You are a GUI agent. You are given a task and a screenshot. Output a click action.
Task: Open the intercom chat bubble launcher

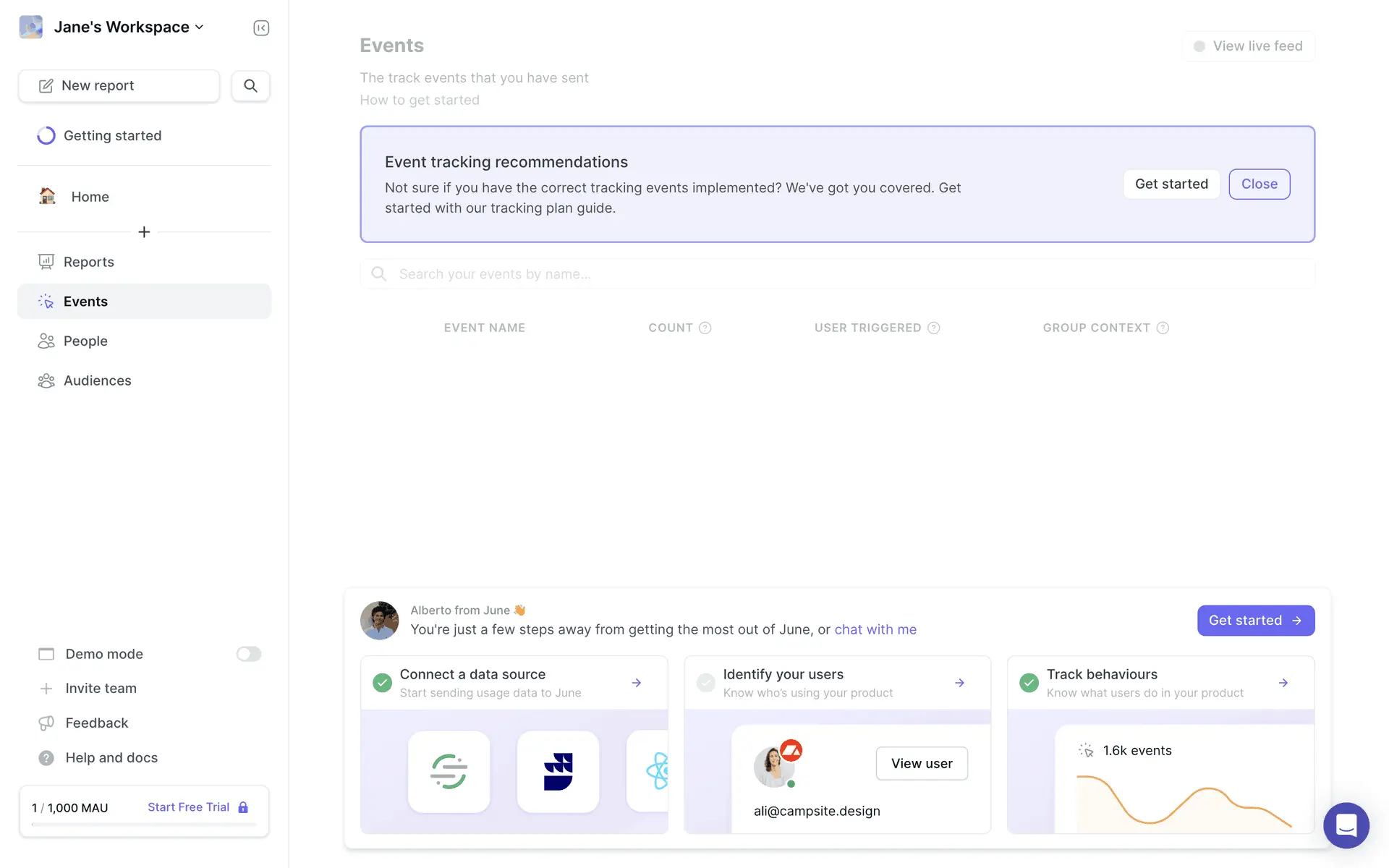[1346, 825]
